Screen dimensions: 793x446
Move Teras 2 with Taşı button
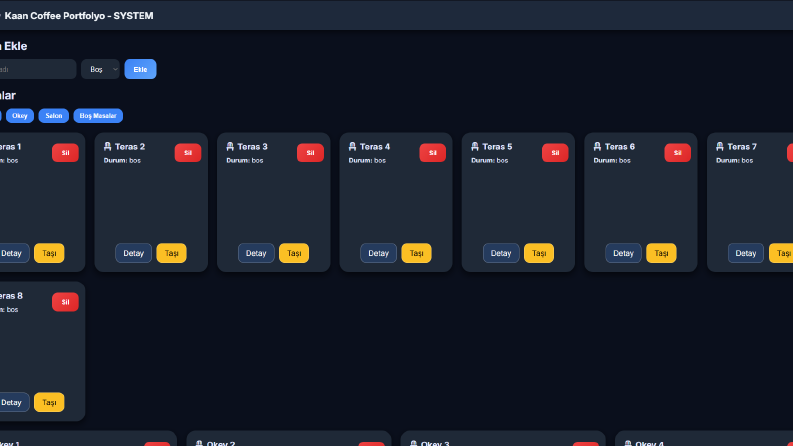(x=171, y=253)
